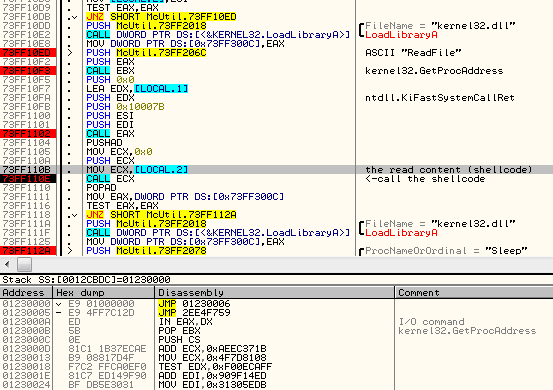553x390 pixels.
Task: Click black-highlighted address 73FF110E
Action: tap(28, 179)
